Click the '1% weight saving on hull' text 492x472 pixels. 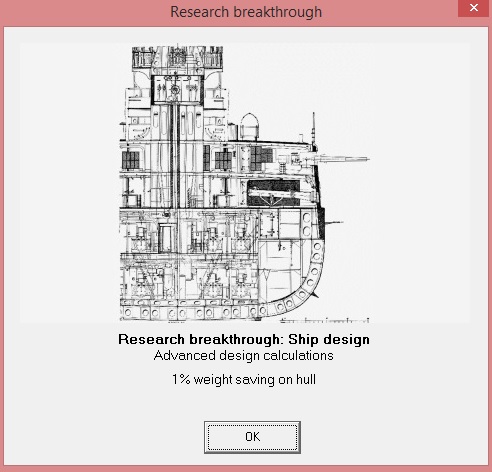[244, 380]
